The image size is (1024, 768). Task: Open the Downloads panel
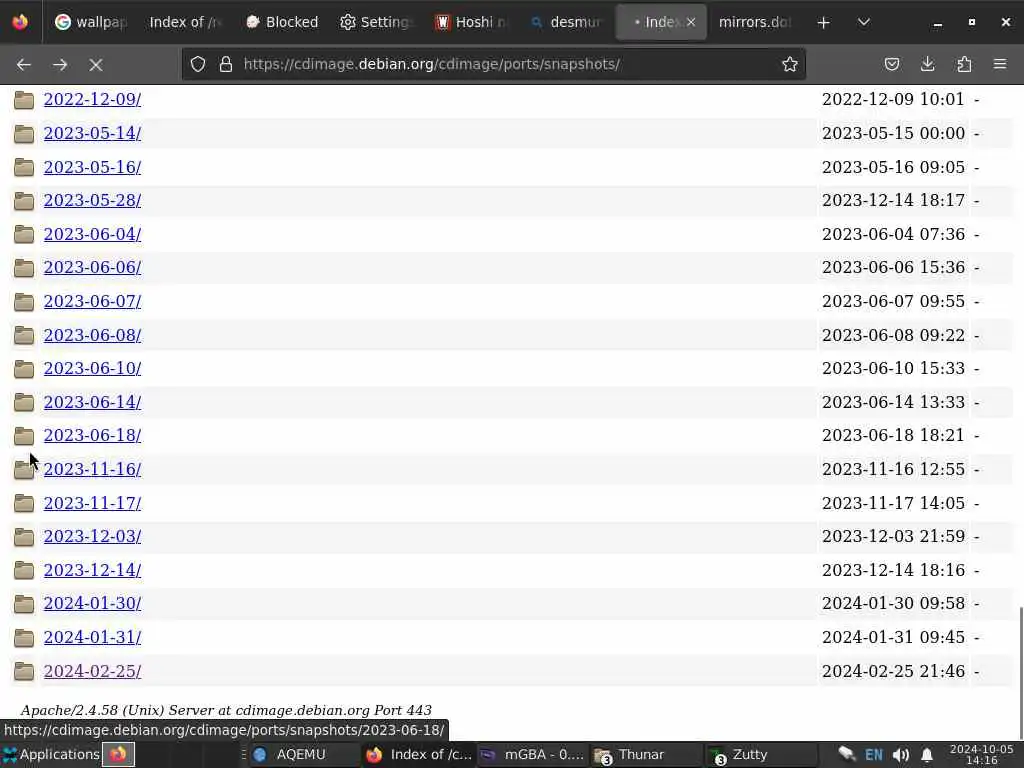[x=927, y=64]
